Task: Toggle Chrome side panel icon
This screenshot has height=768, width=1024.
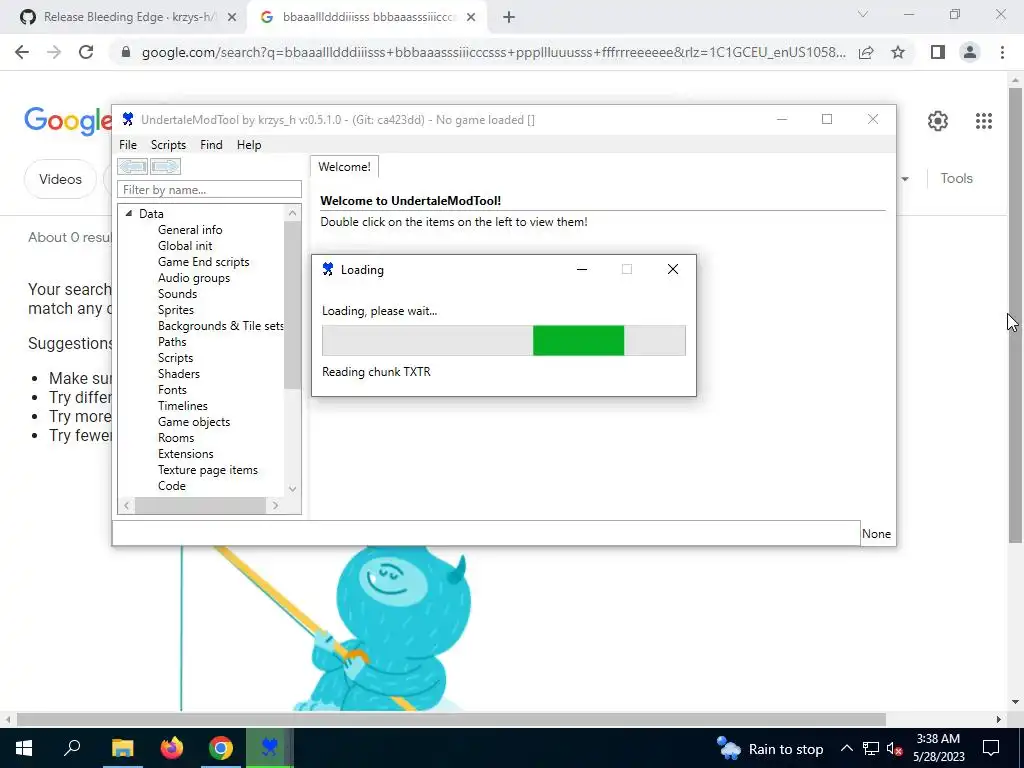Action: click(938, 52)
